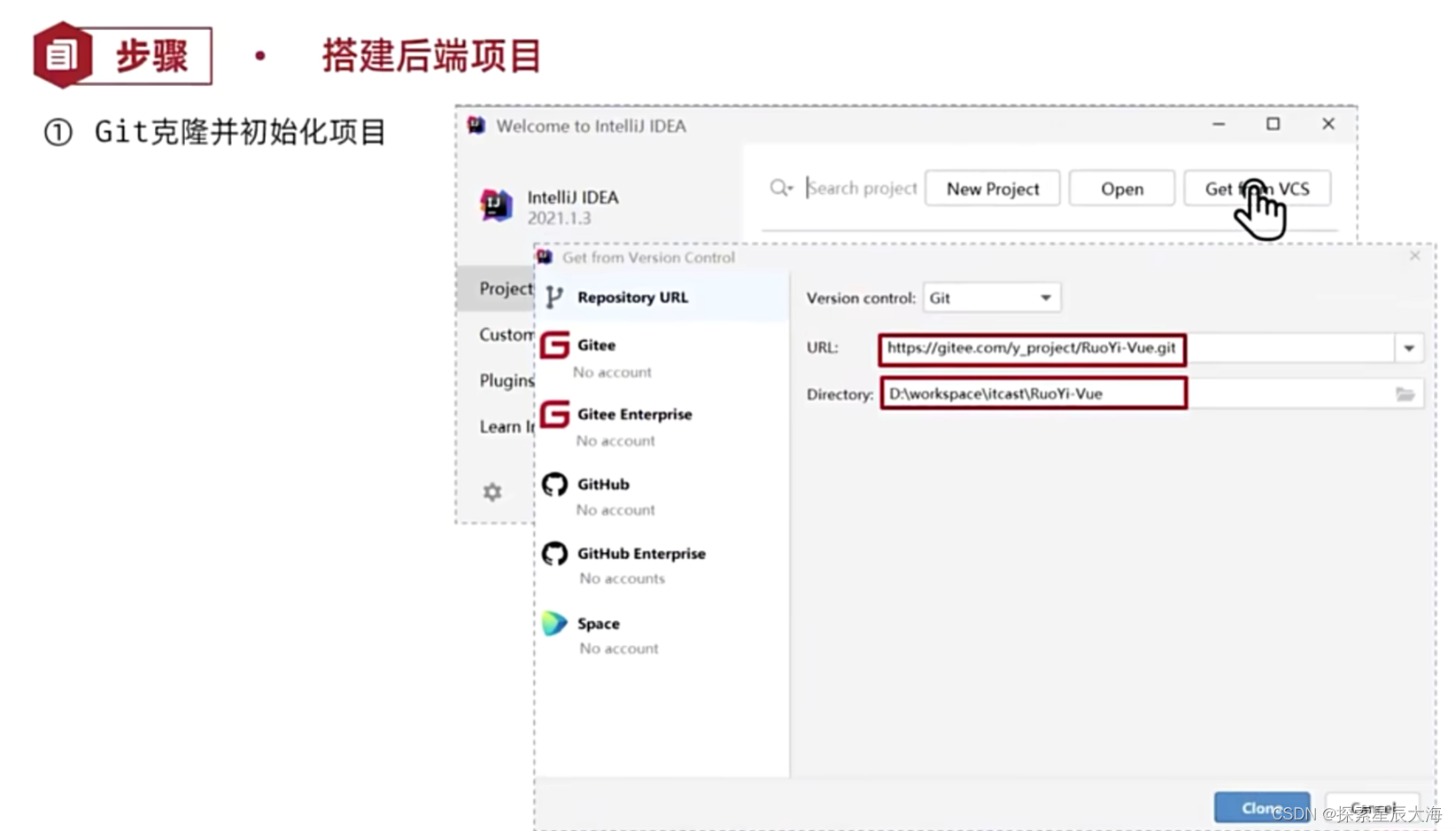Open the search project filter arrow
Viewport: 1456px width, 831px height.
(x=791, y=189)
